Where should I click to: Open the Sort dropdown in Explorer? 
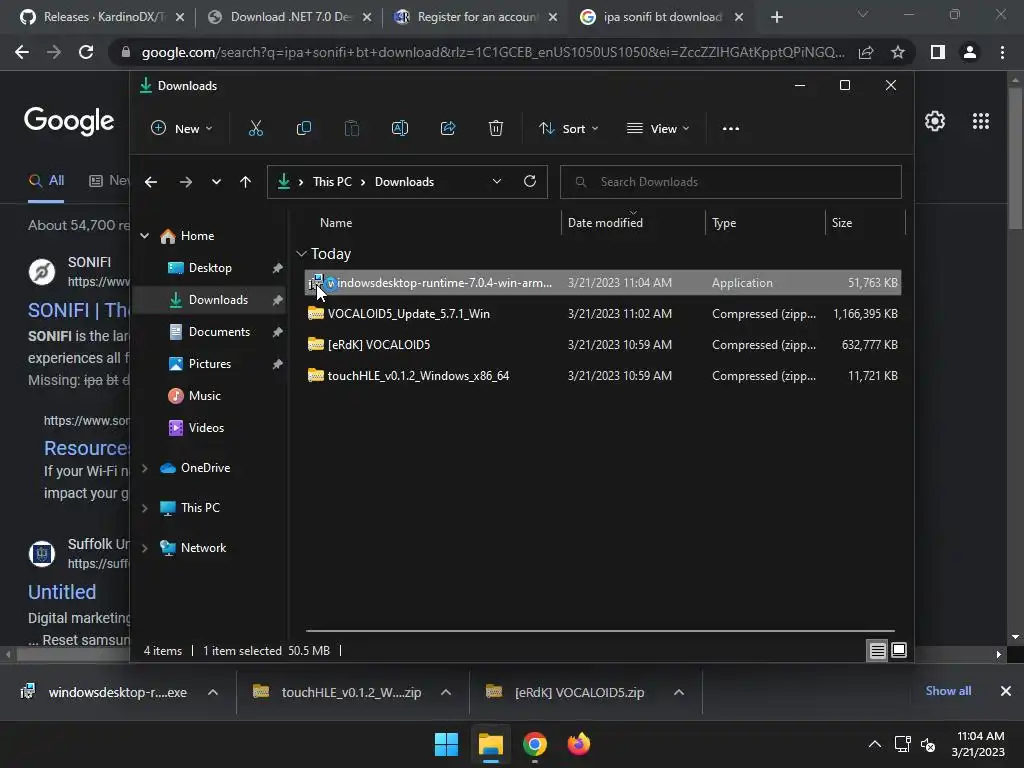pos(568,129)
